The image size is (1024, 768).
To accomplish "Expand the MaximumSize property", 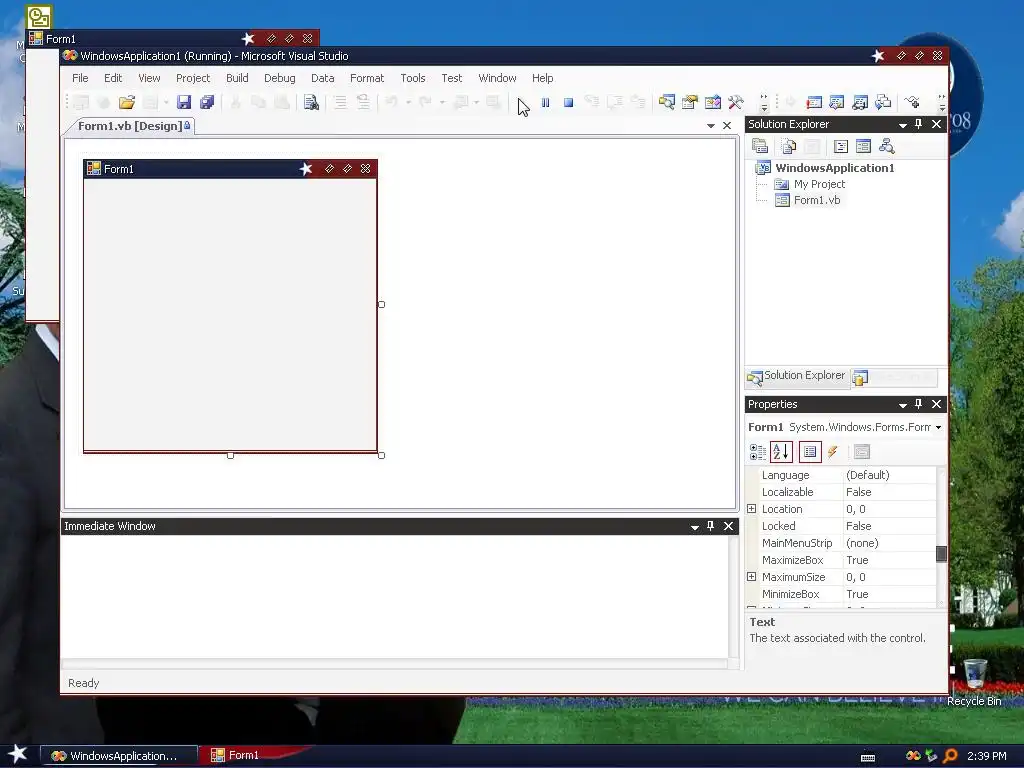I will tap(752, 577).
